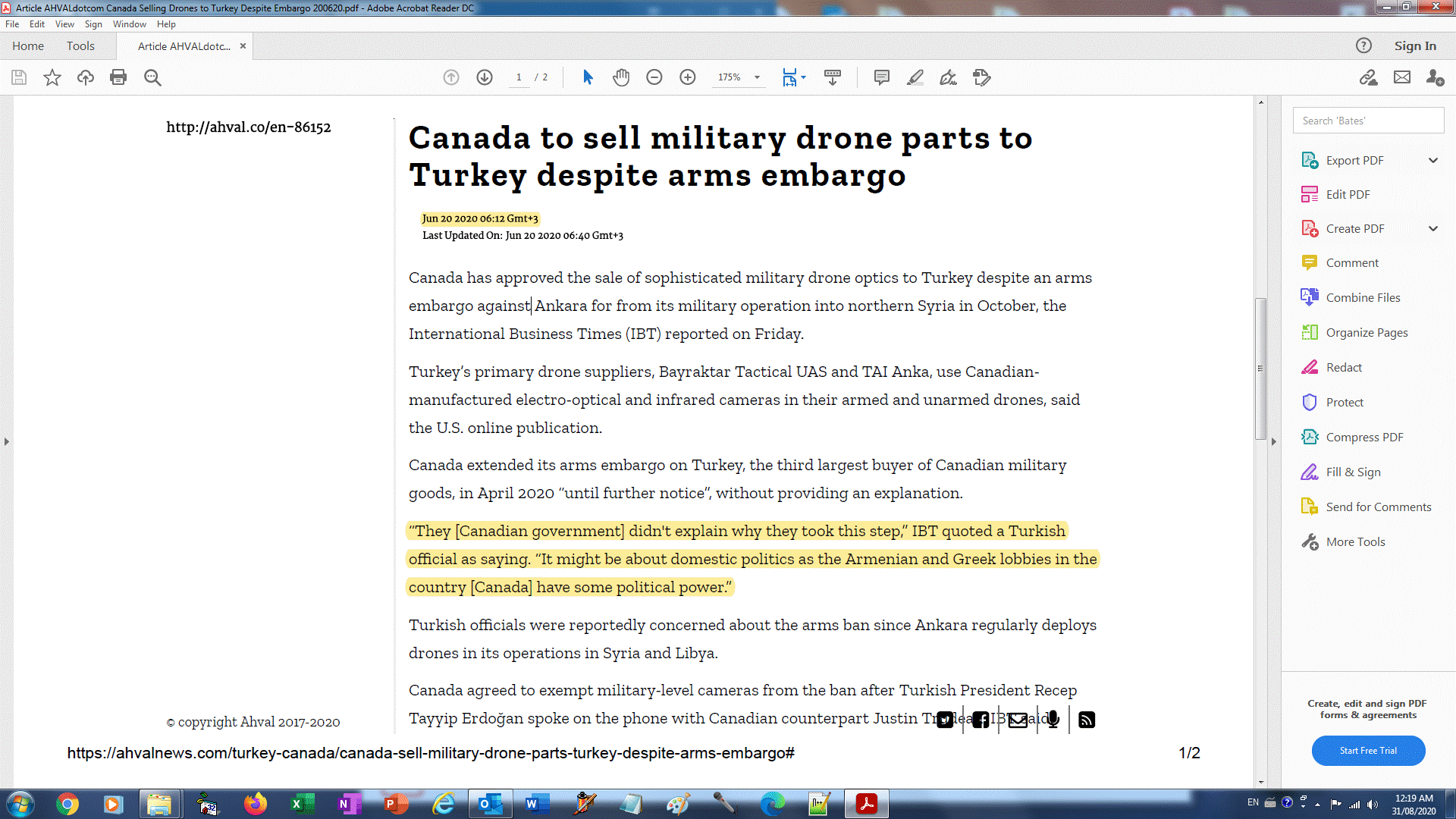Open the File menu
This screenshot has width=1456, height=819.
pos(12,24)
